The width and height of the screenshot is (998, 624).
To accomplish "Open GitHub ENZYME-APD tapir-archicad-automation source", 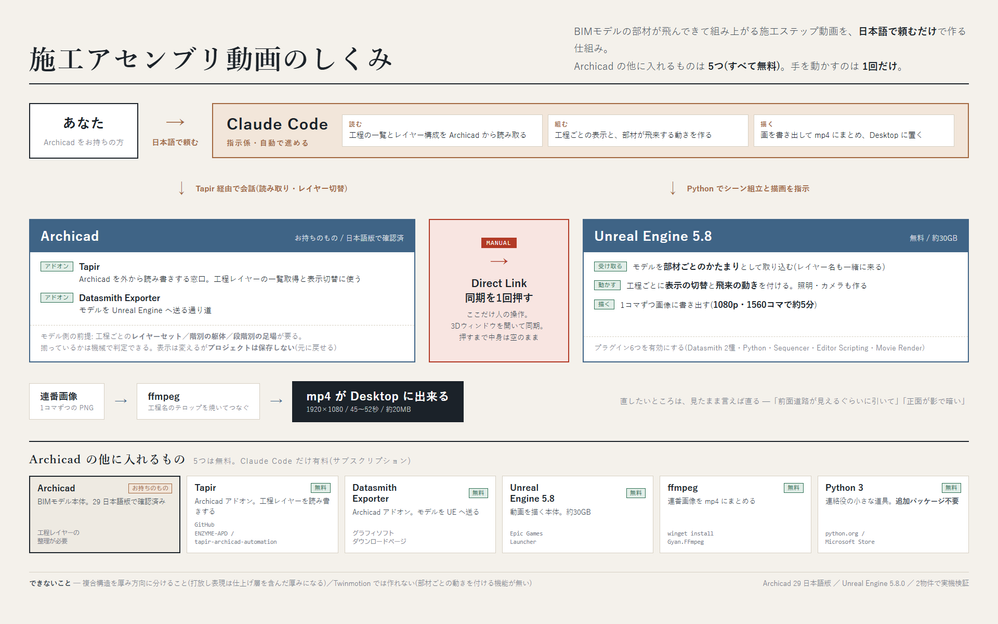I will (x=235, y=534).
